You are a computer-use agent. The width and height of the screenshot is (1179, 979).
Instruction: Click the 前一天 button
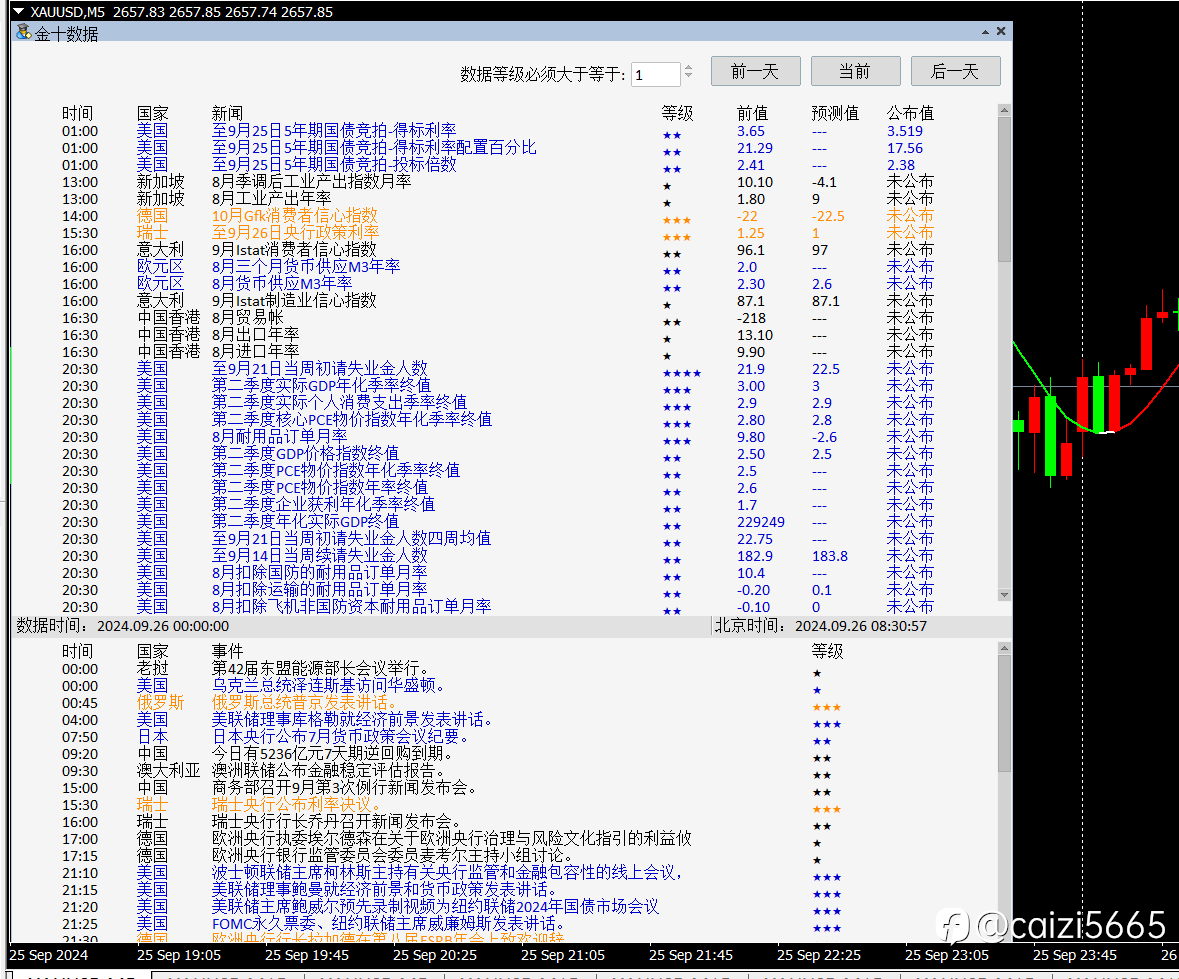(x=755, y=71)
